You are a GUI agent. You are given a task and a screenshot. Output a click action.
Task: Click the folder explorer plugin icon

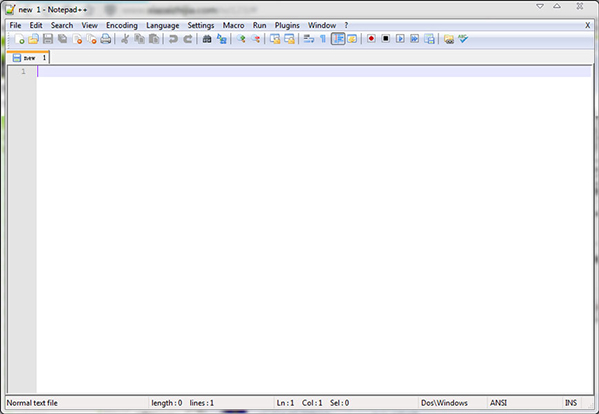(x=449, y=39)
